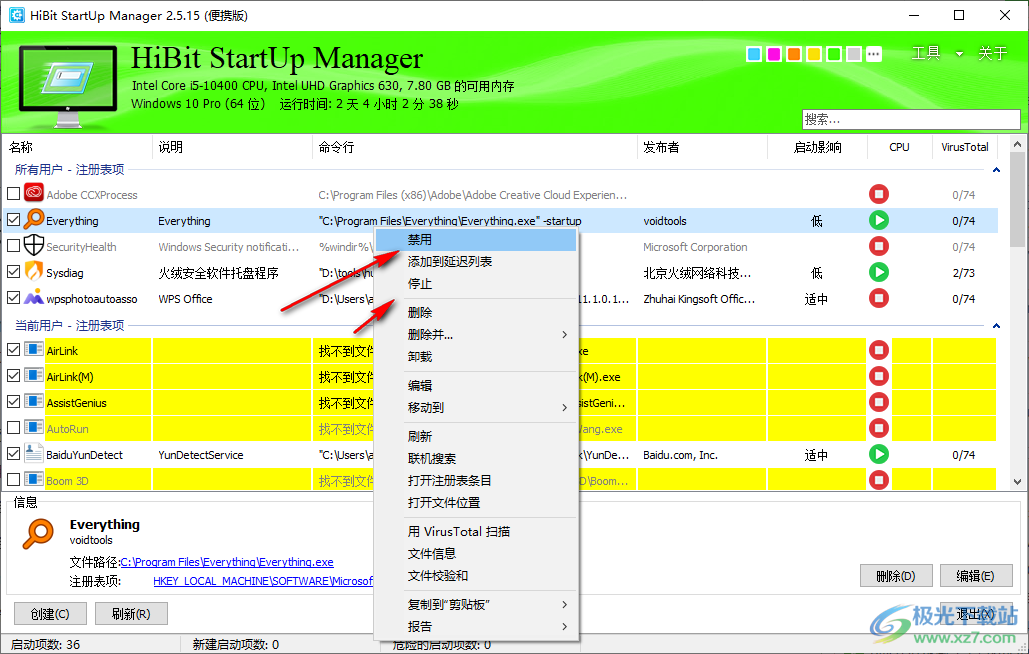Click the SecurityHealth shield icon
The image size is (1029, 654).
[x=33, y=245]
